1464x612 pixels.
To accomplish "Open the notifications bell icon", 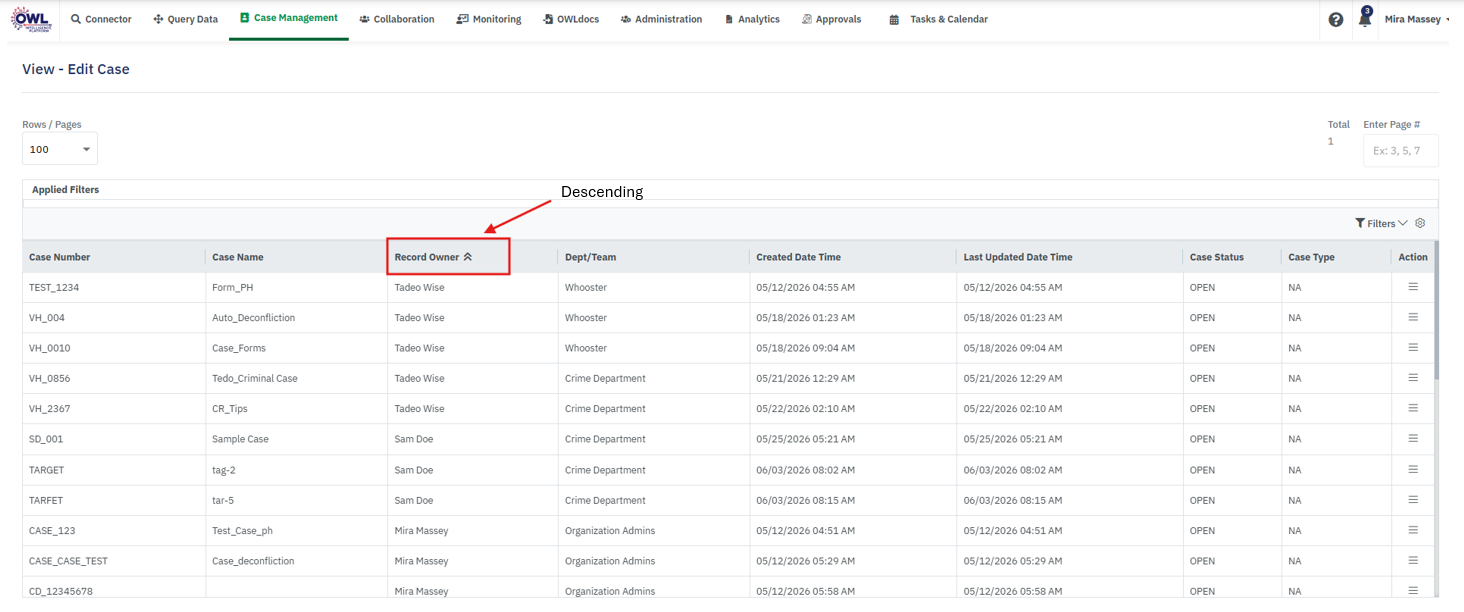I will point(1365,19).
